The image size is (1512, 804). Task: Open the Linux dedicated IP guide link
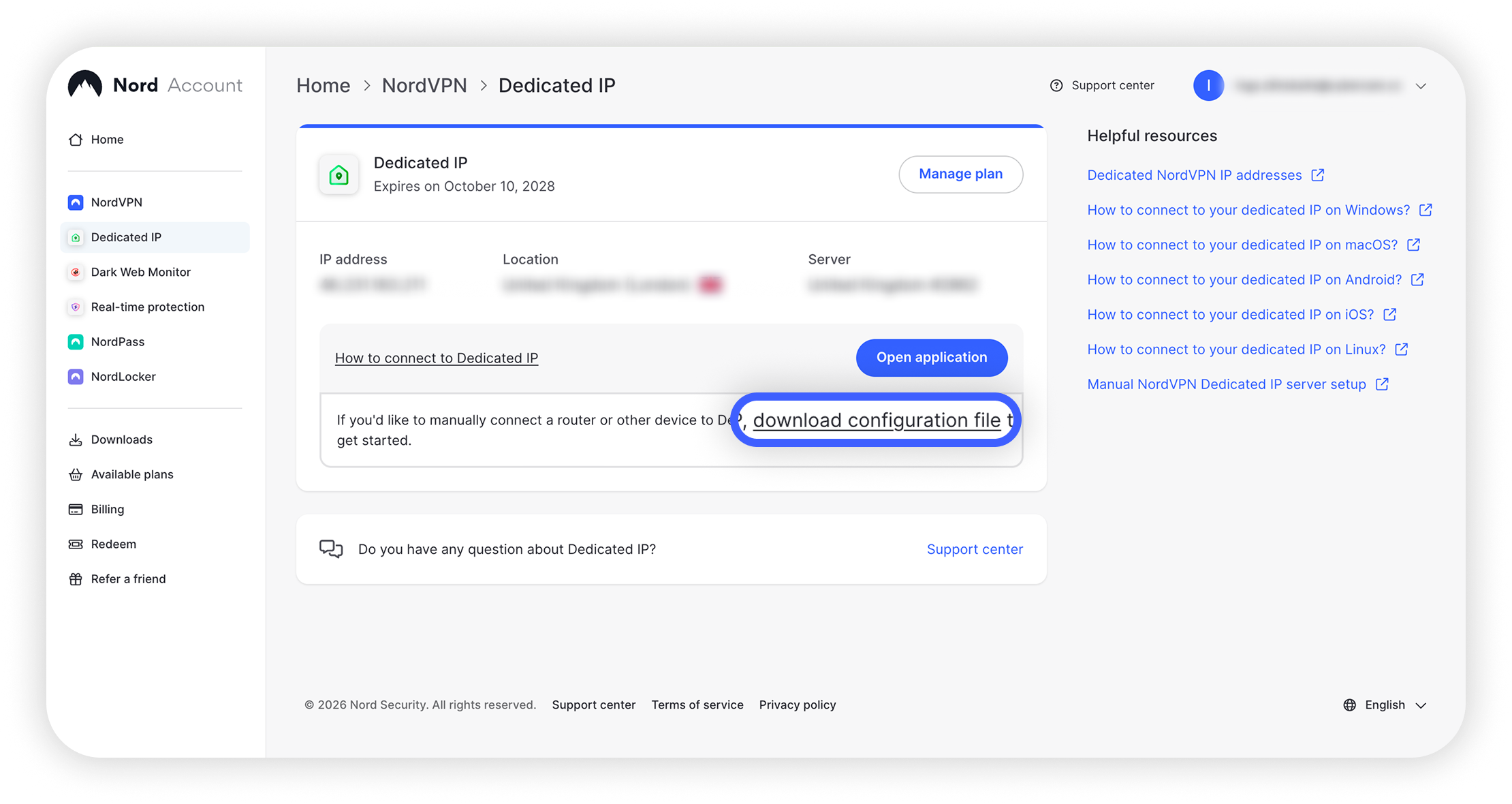point(1248,349)
